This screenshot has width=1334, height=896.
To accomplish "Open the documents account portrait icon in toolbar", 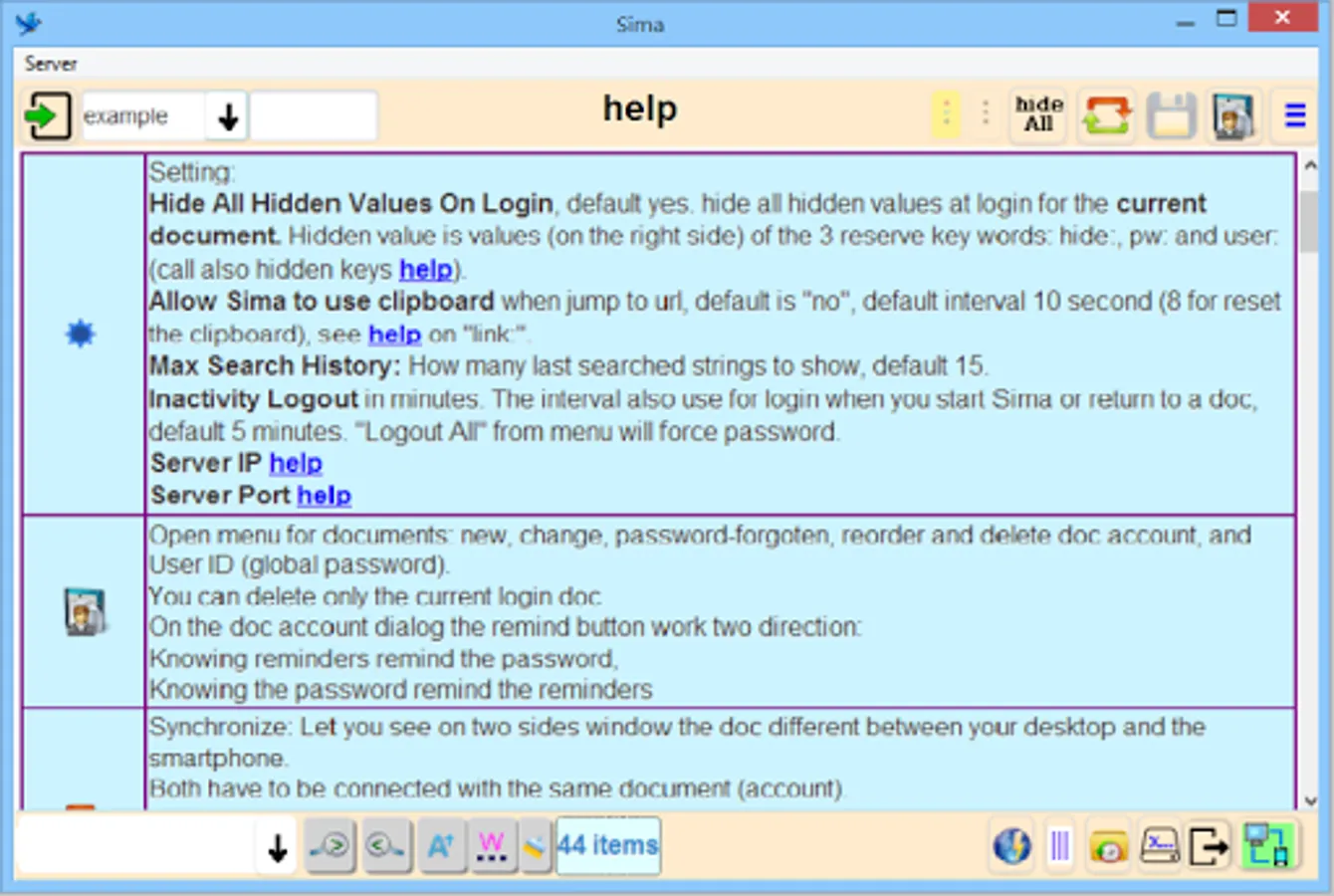I will click(1232, 115).
